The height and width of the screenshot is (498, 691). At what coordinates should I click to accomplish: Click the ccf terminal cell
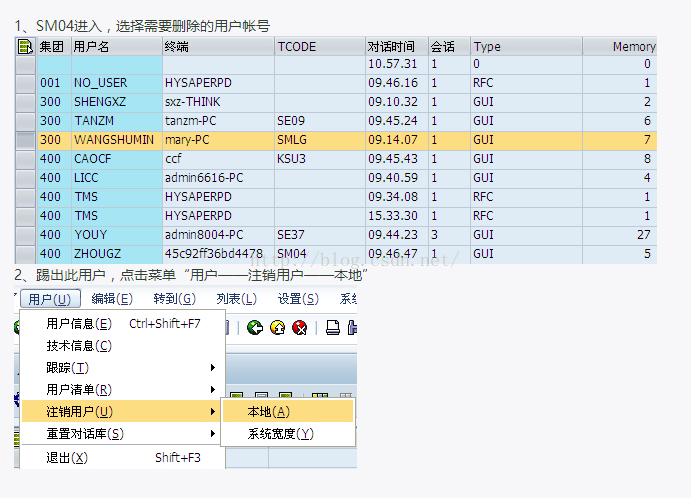point(218,159)
